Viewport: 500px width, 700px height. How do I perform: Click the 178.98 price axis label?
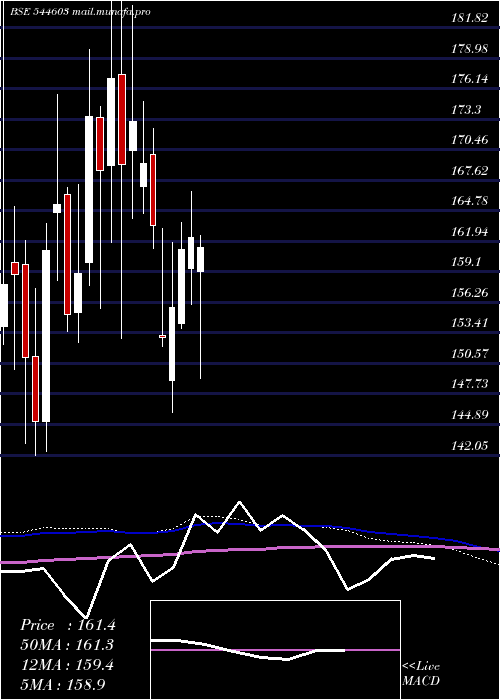469,49
